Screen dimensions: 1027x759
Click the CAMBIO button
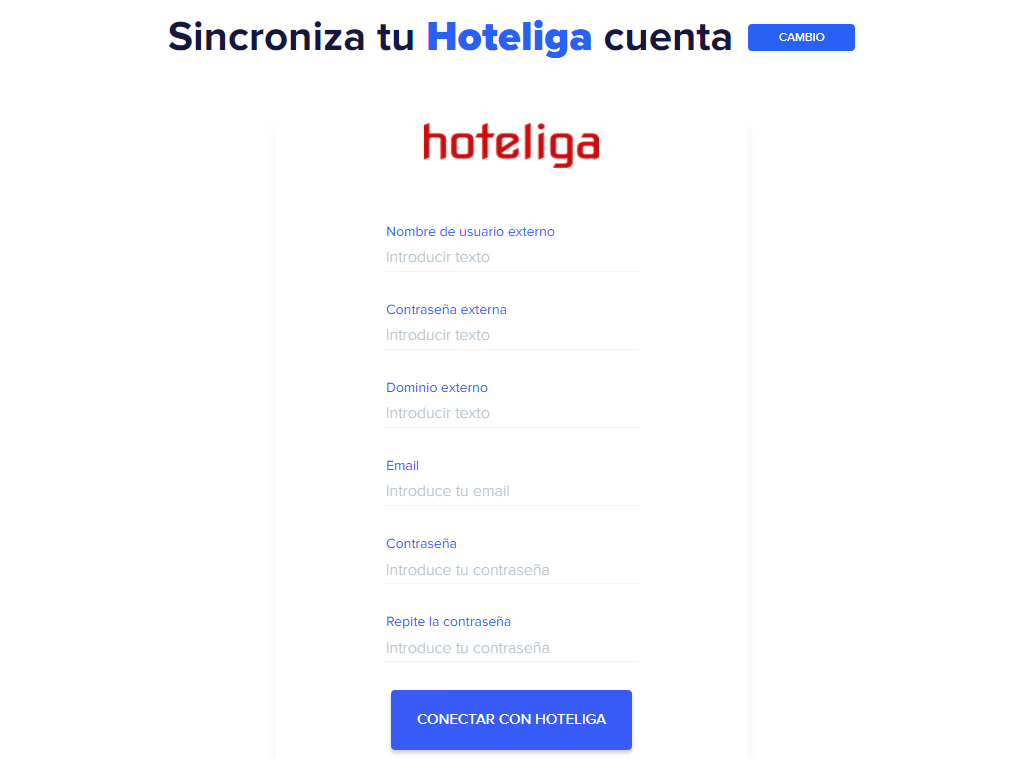click(x=801, y=37)
